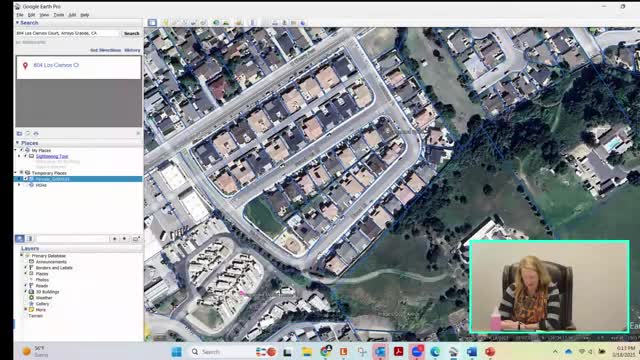
Task: Toggle the Places layer checkbox
Action: 26,274
